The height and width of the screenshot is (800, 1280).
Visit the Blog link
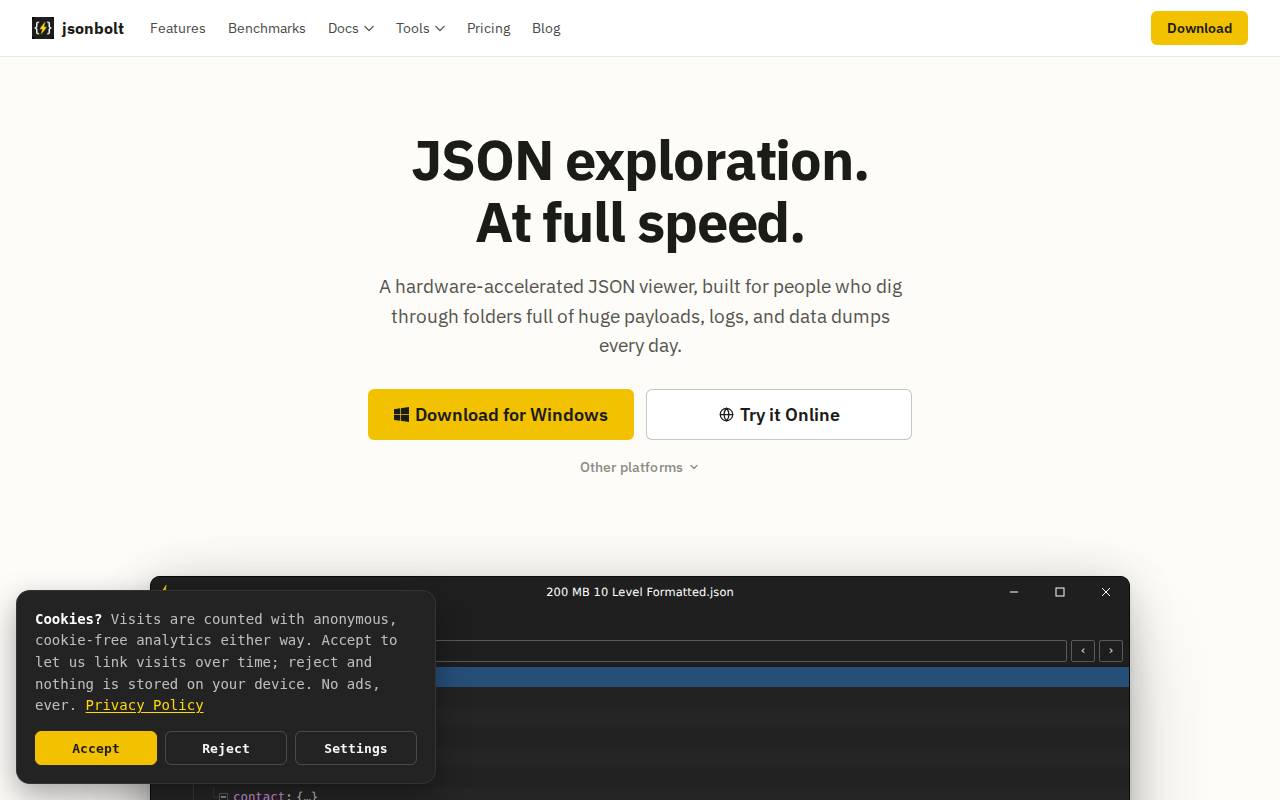pyautogui.click(x=546, y=28)
